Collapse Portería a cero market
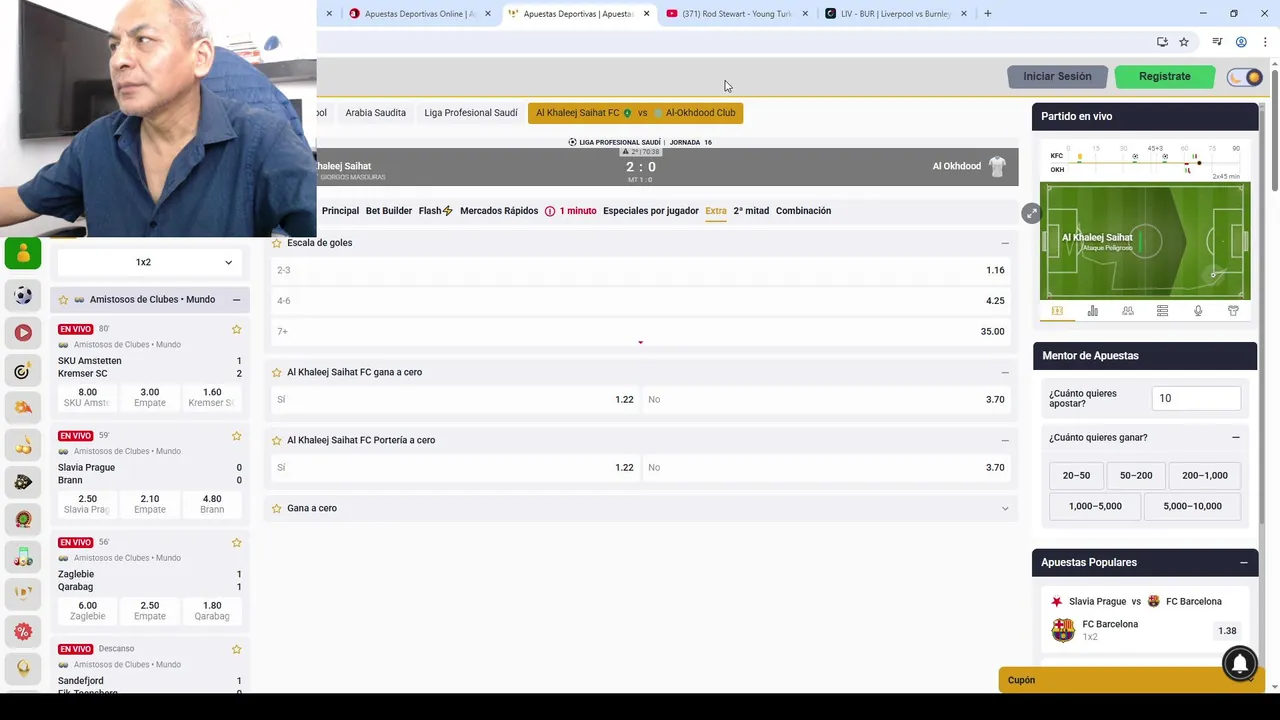 click(x=1005, y=440)
